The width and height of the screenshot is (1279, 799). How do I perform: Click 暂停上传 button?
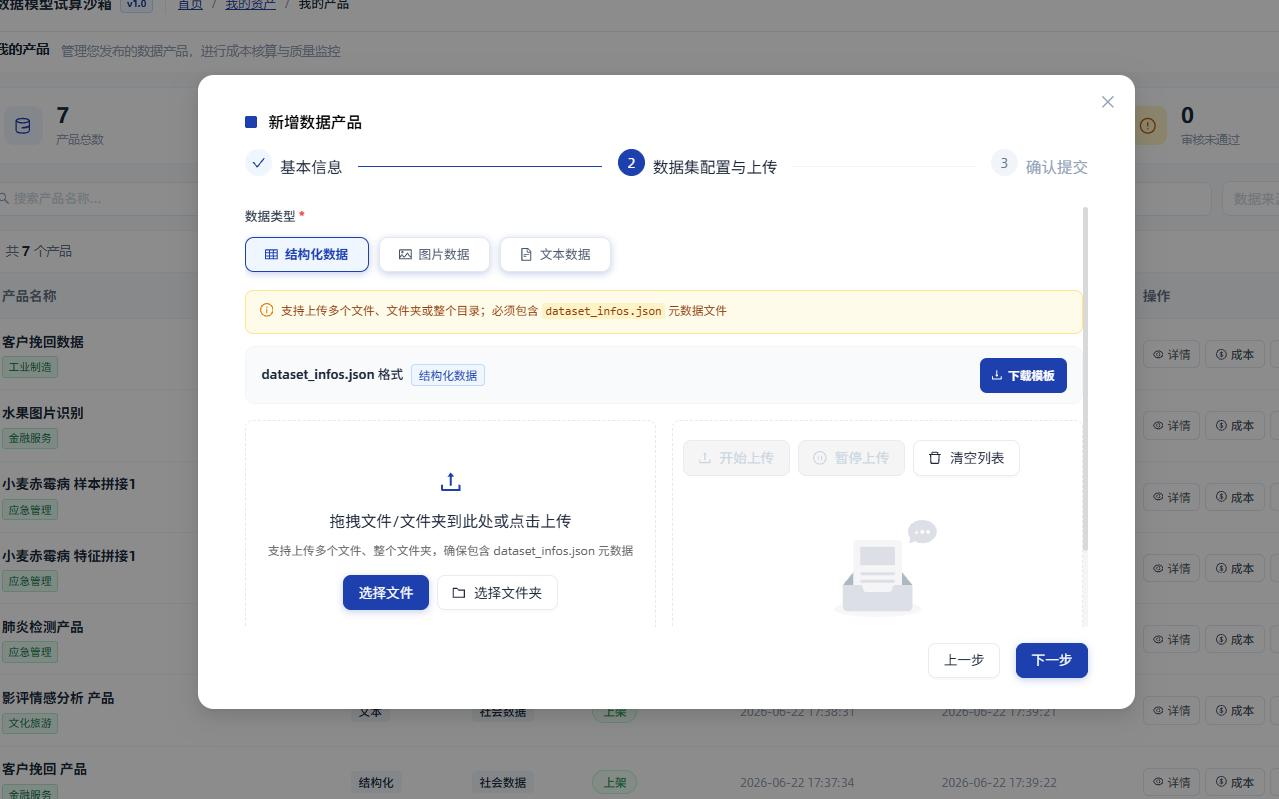coord(851,458)
